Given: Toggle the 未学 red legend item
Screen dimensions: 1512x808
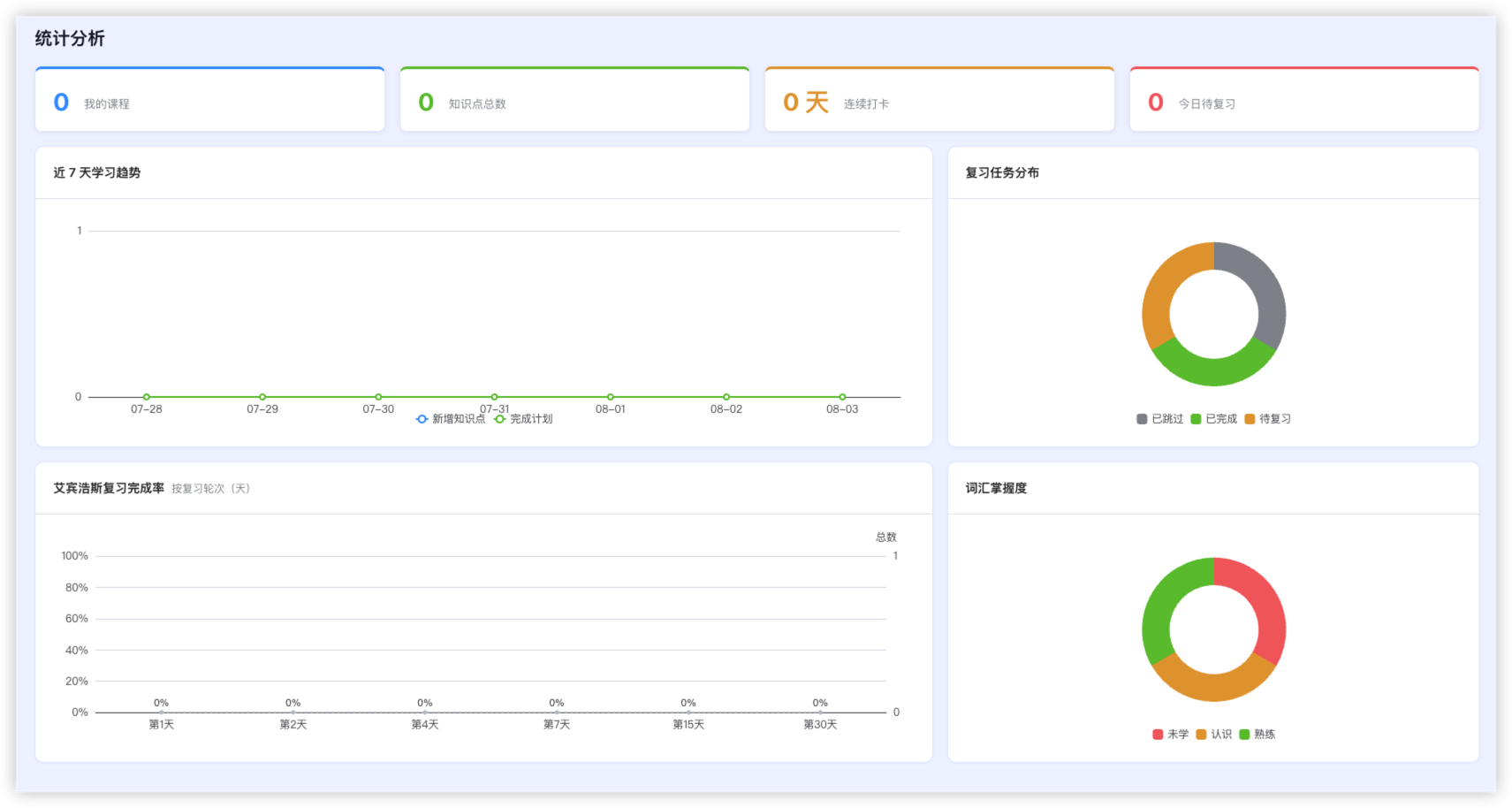Looking at the screenshot, I should (x=1170, y=735).
